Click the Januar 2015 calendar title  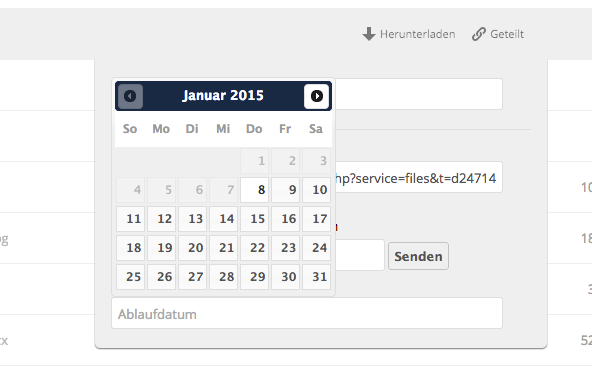(x=223, y=96)
